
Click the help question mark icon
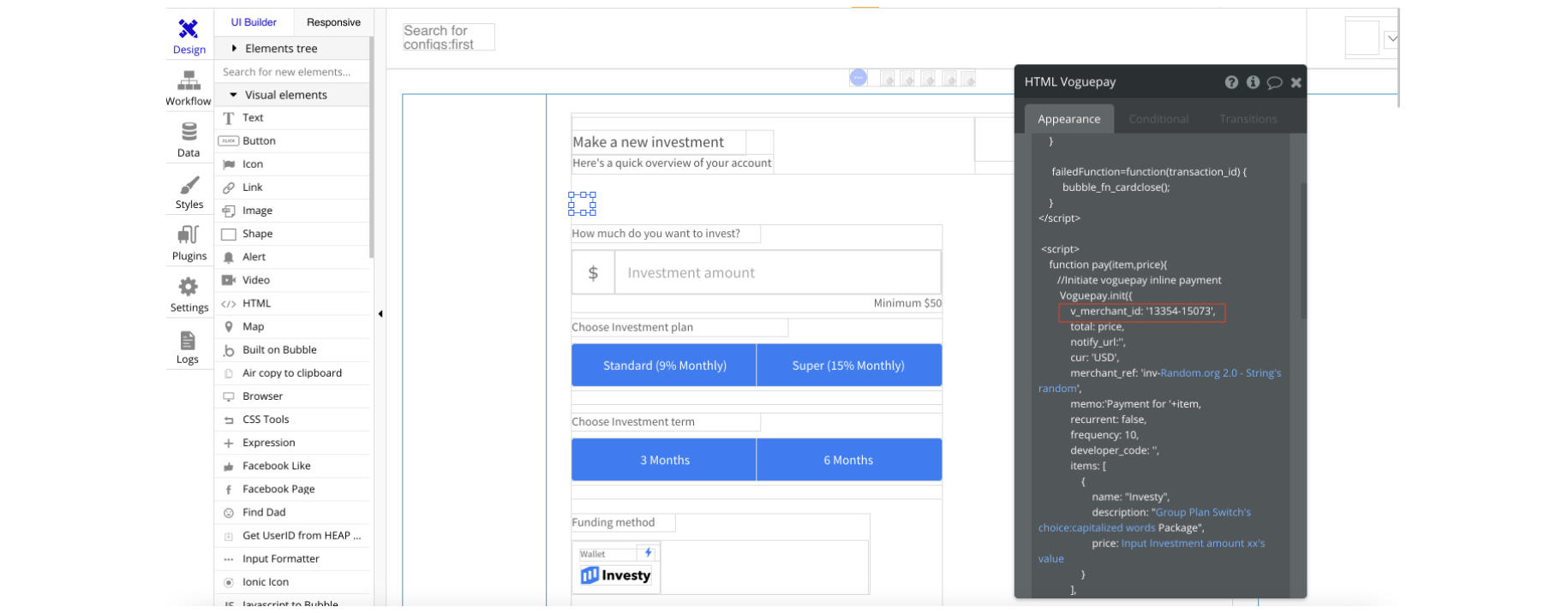1231,82
